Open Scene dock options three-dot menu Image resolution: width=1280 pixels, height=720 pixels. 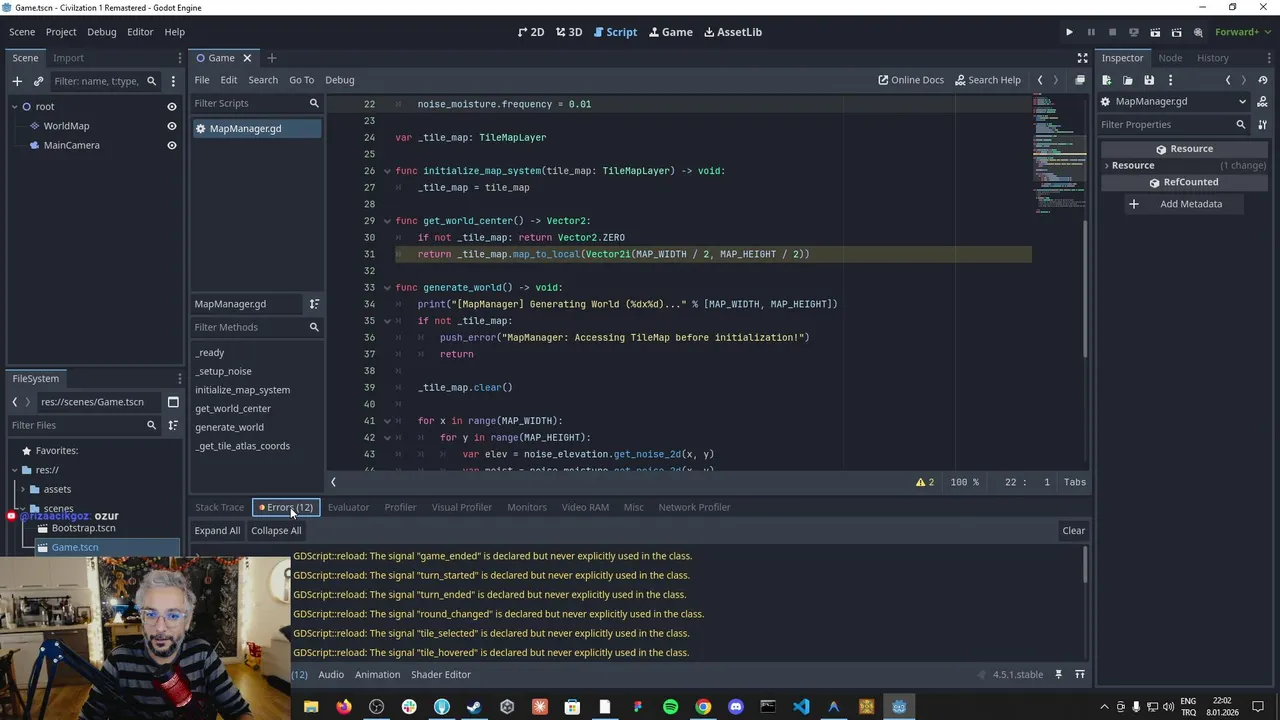coord(173,81)
